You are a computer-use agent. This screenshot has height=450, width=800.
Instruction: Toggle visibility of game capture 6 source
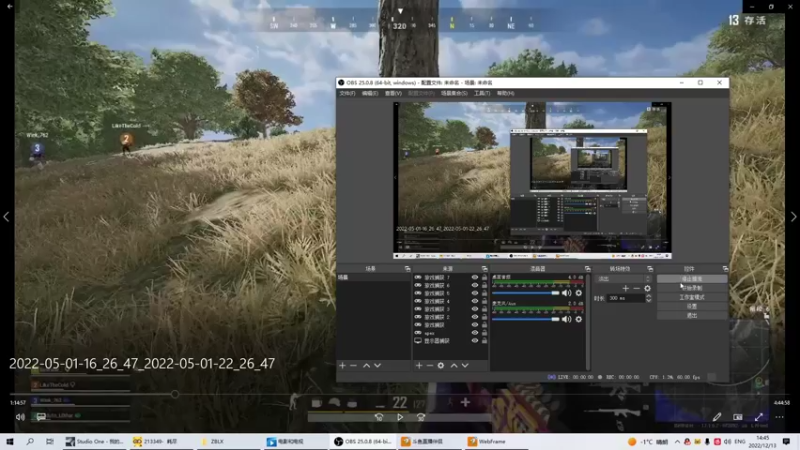pyautogui.click(x=474, y=285)
